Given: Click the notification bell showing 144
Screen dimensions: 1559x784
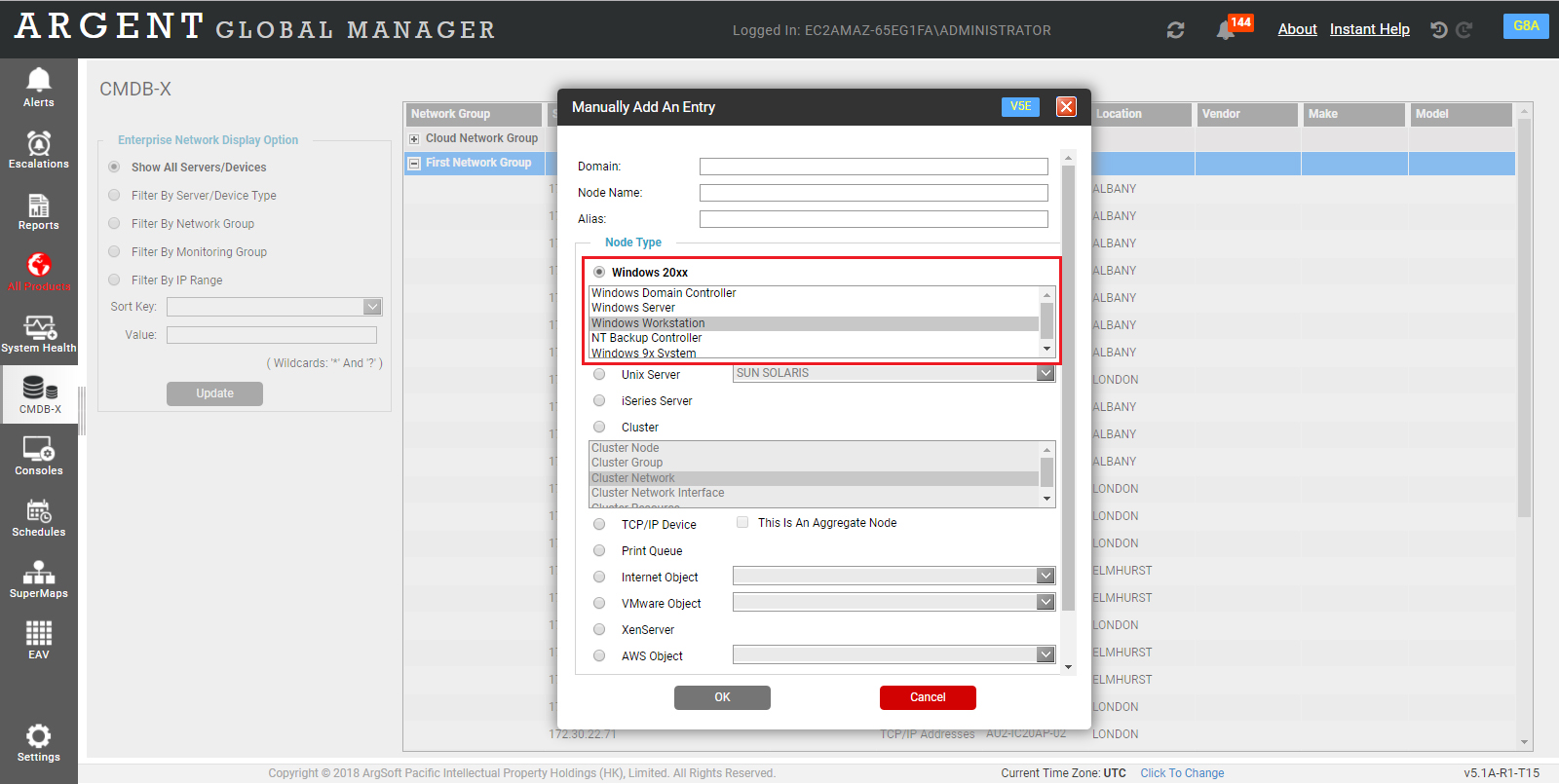Looking at the screenshot, I should 1226,30.
